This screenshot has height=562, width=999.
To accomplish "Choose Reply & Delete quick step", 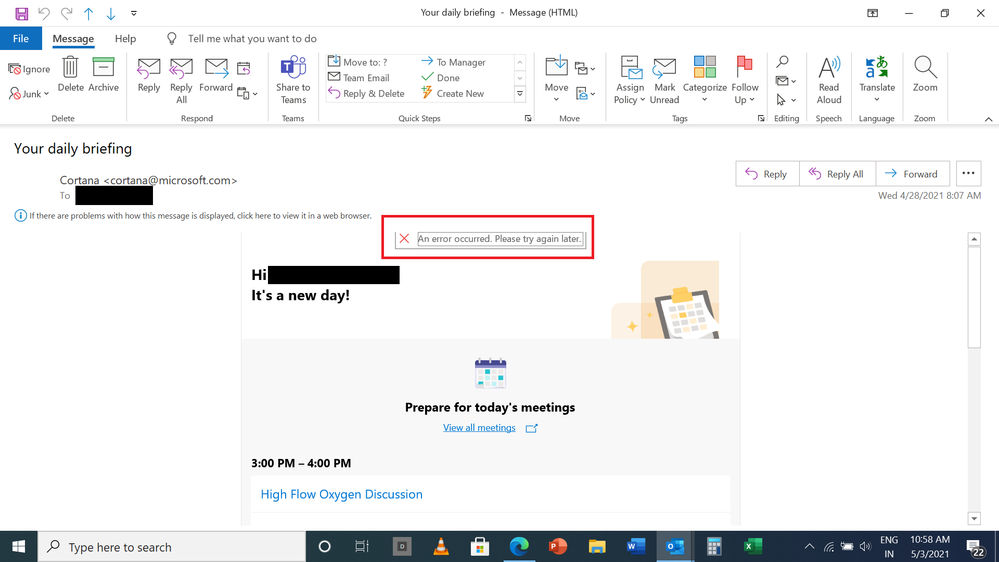I will coord(366,93).
